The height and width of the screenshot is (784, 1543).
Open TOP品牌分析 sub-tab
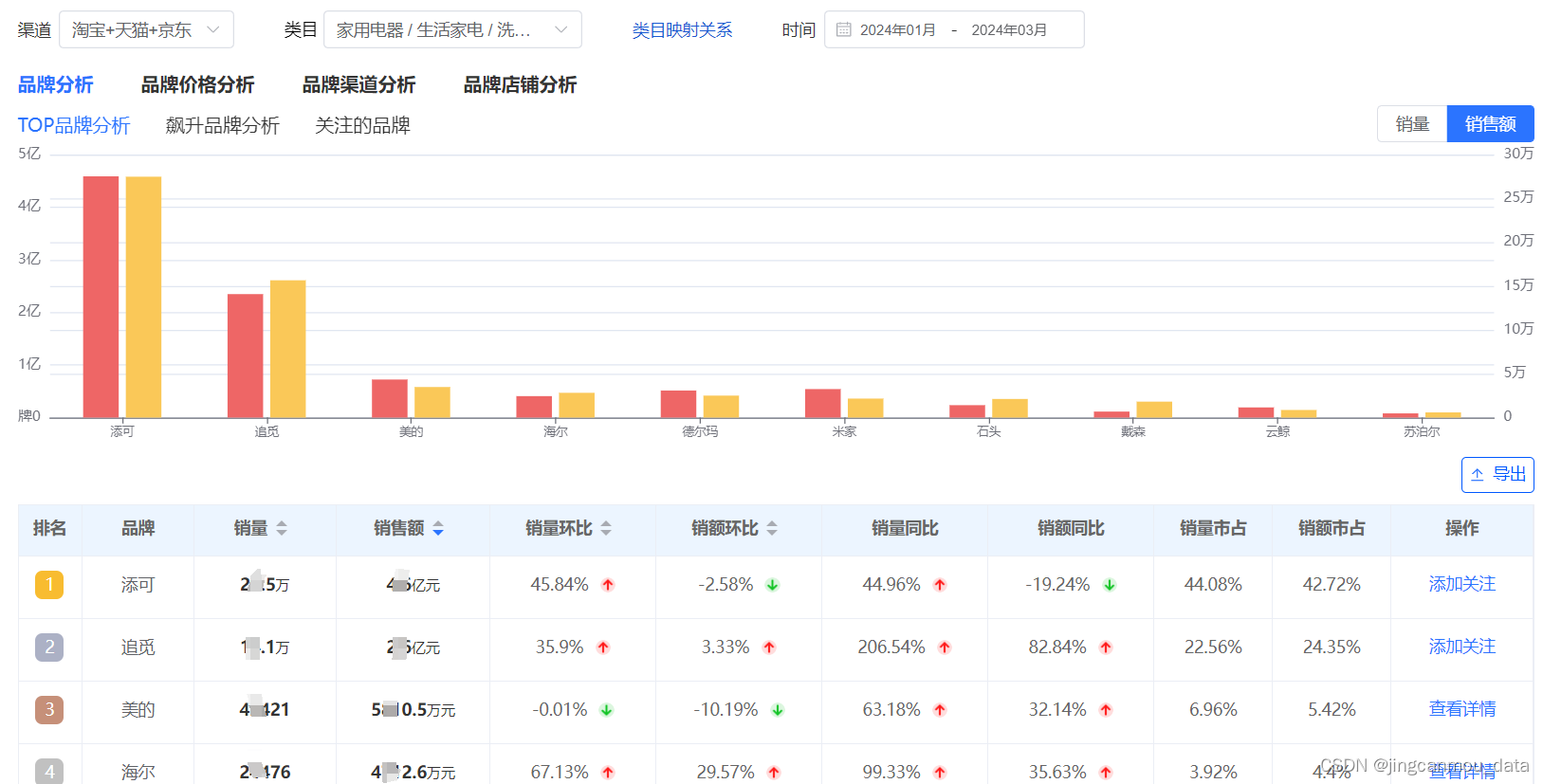pyautogui.click(x=73, y=125)
